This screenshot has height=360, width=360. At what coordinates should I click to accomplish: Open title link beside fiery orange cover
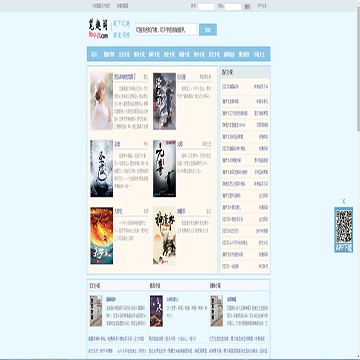click(118, 211)
